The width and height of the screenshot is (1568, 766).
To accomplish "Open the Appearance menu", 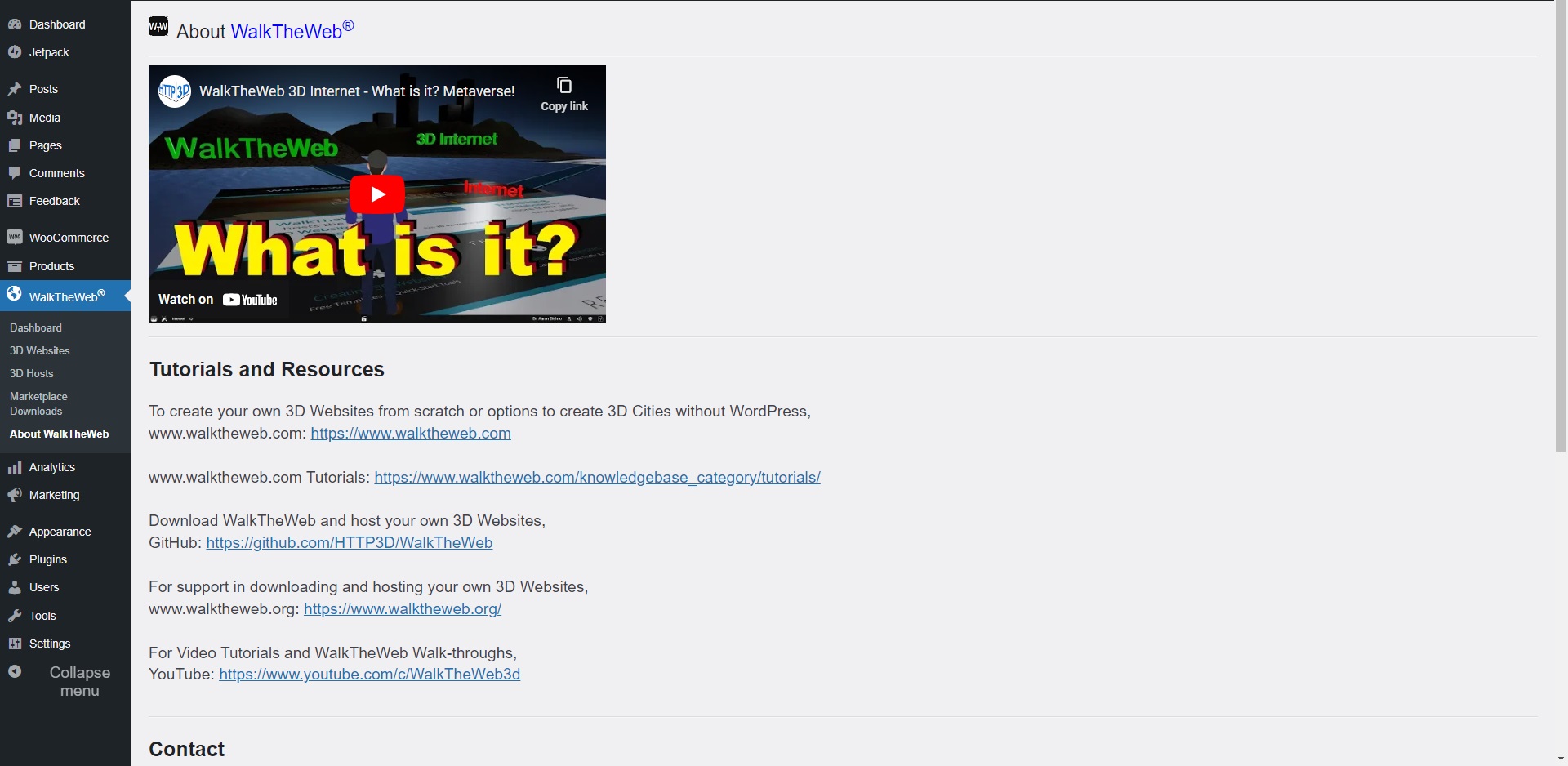I will tap(60, 532).
